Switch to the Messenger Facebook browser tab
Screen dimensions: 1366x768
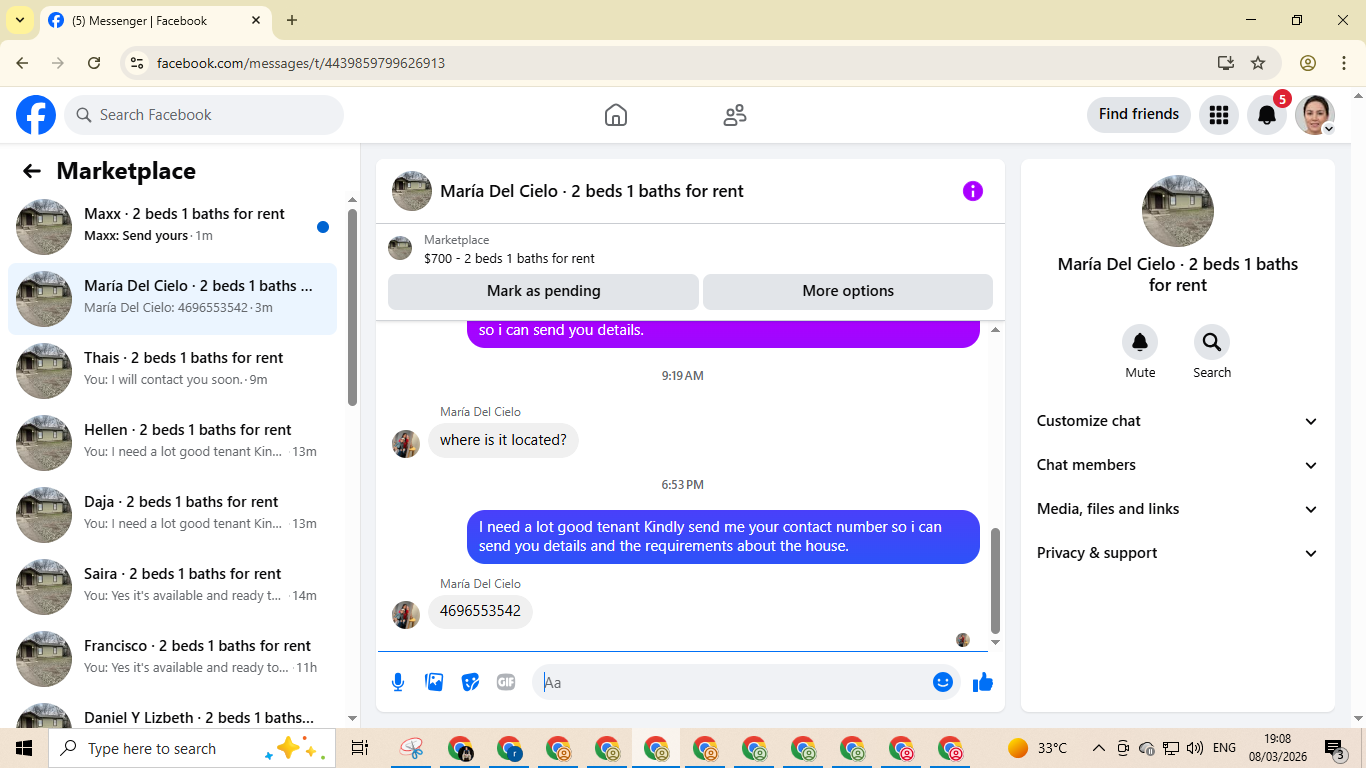click(x=155, y=20)
